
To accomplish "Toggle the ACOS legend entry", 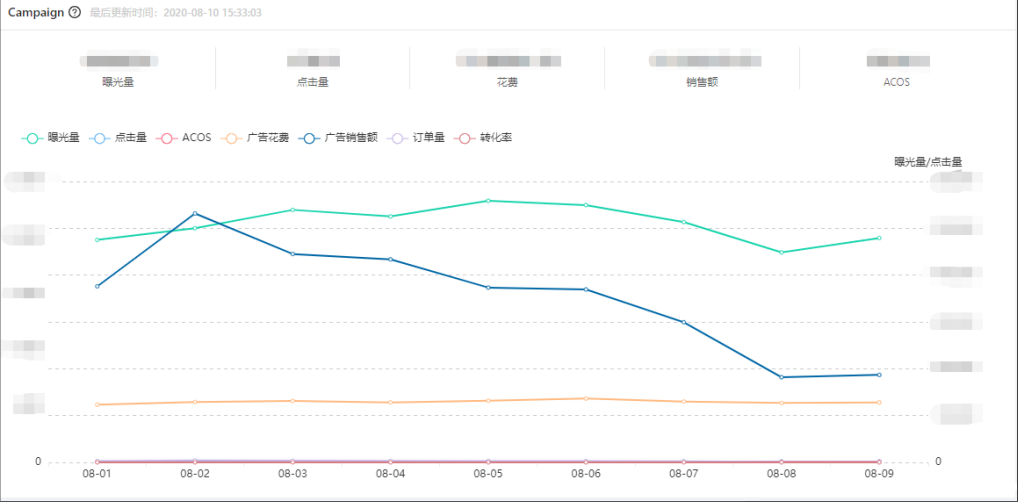I will click(186, 137).
